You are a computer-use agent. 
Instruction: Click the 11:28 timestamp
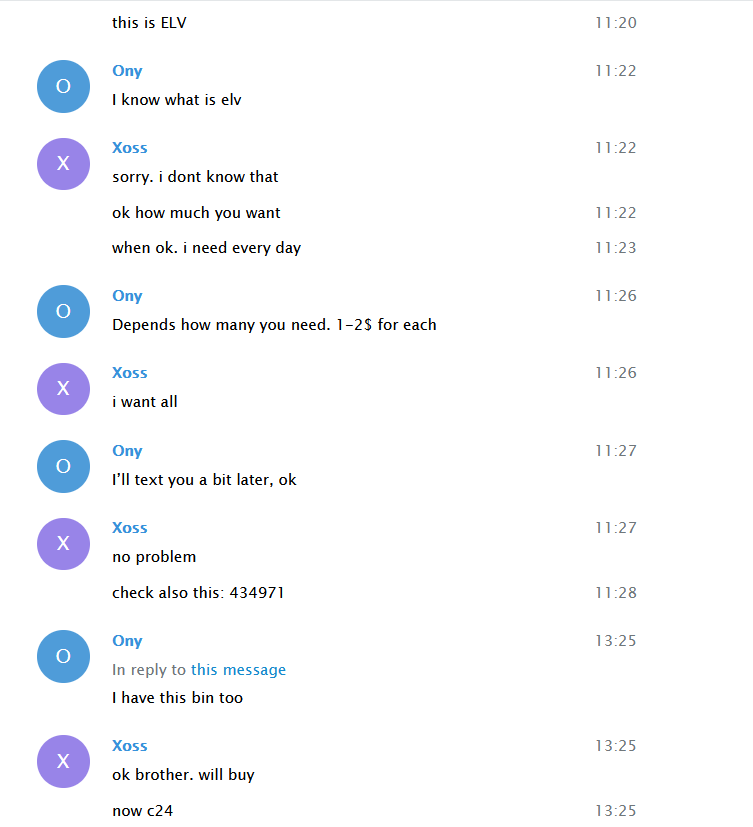615,593
